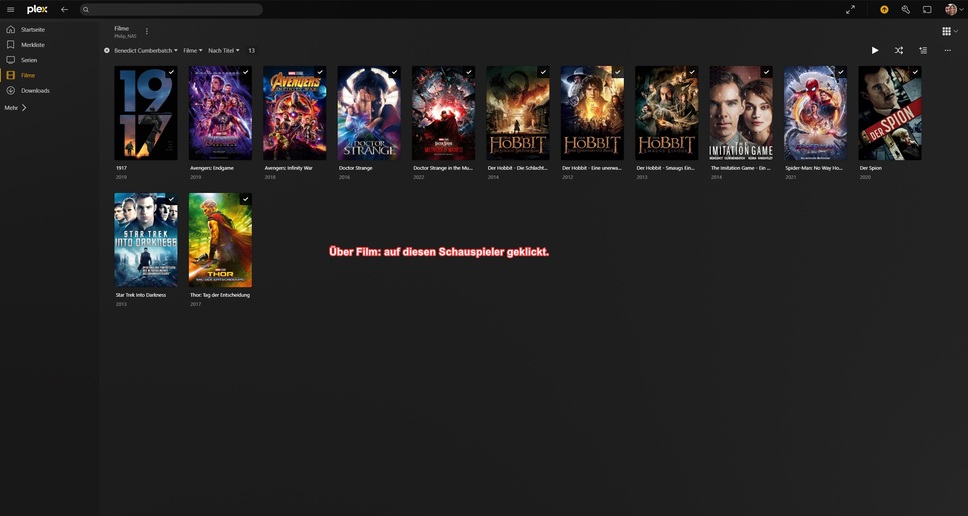Viewport: 968px width, 516px height.
Task: Click the Avengers: Endgame title link
Action: point(212,168)
